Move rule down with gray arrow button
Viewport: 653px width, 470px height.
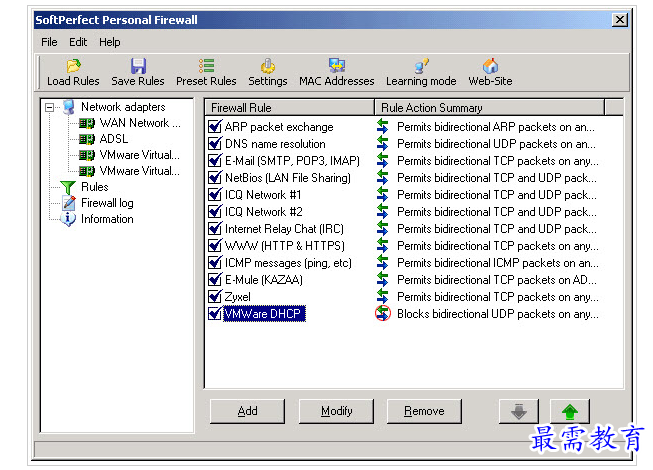[x=519, y=411]
